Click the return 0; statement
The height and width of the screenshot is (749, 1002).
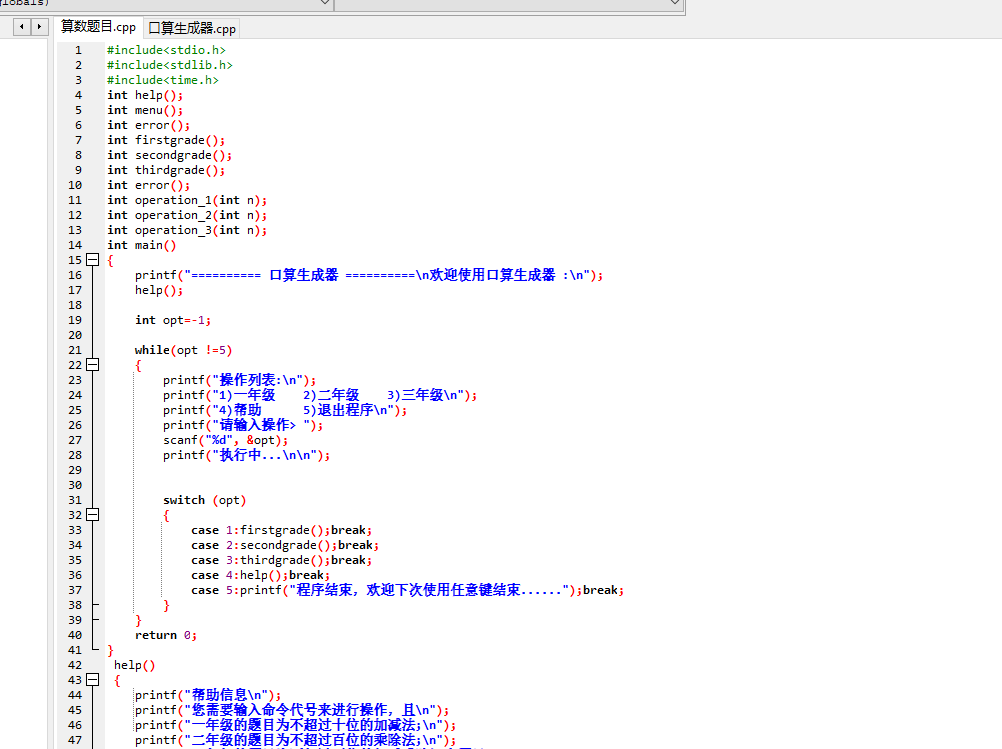click(x=166, y=635)
